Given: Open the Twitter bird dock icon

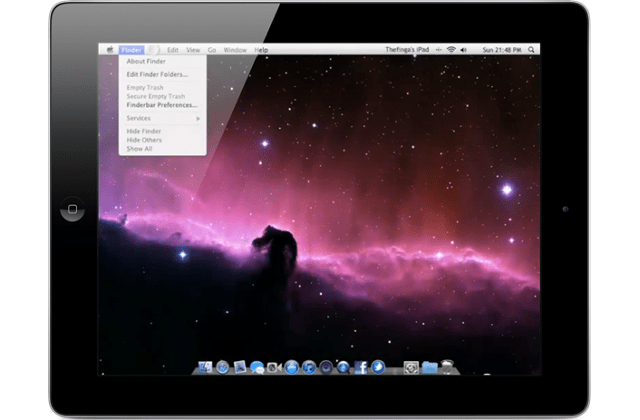Looking at the screenshot, I should (378, 367).
